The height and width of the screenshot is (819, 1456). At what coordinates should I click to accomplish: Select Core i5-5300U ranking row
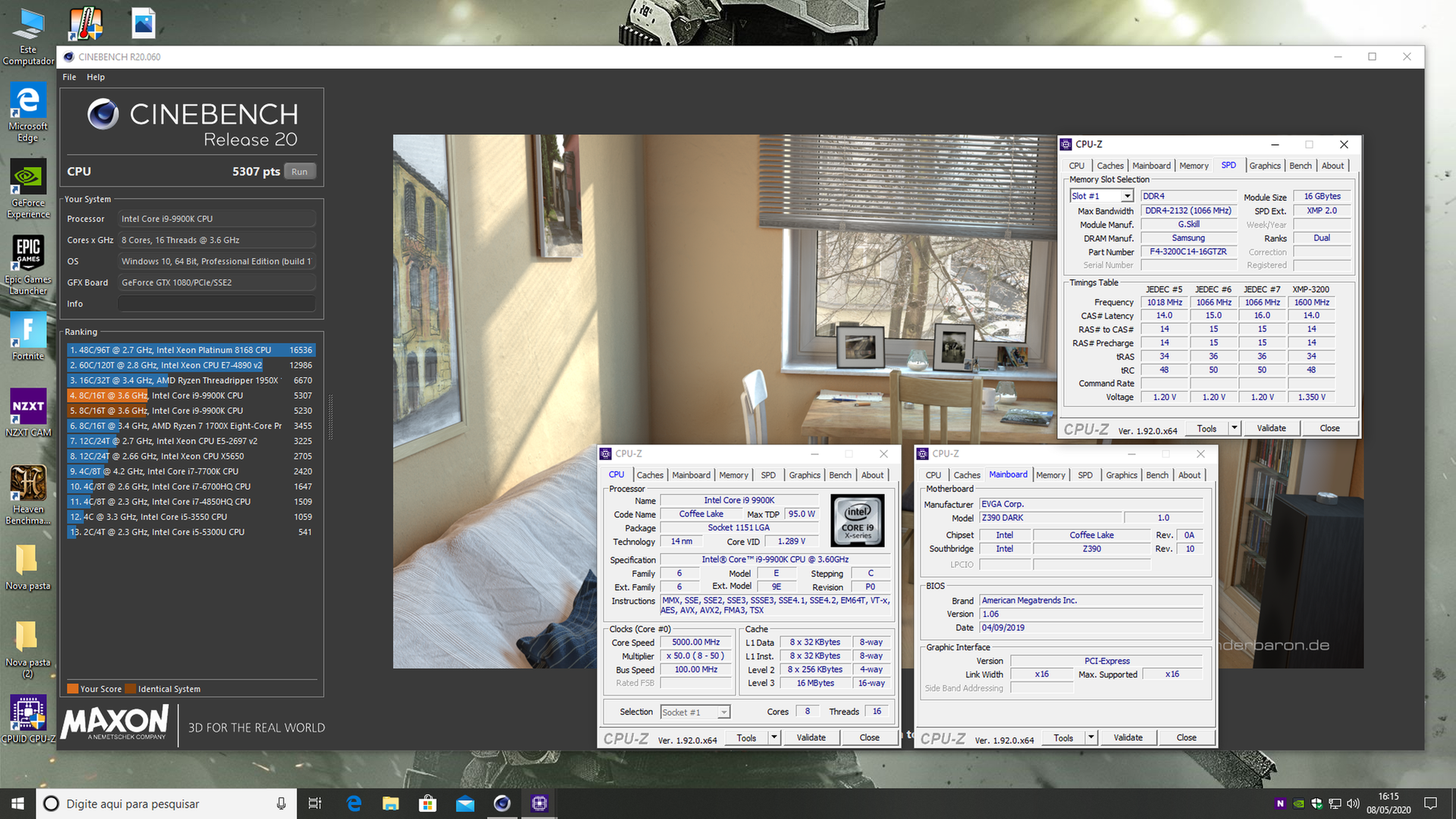[x=191, y=532]
